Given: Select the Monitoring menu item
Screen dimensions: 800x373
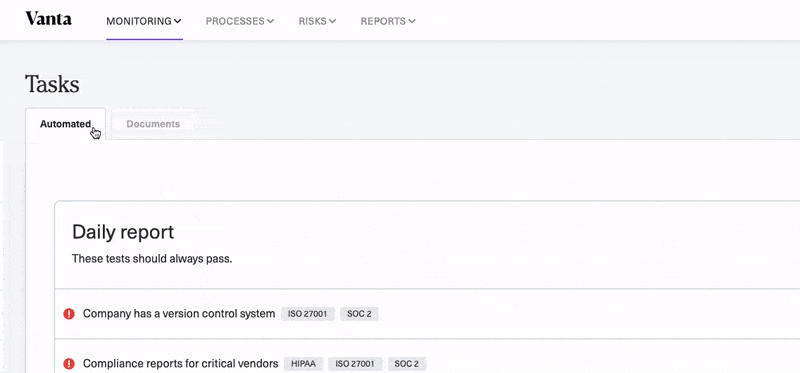Looking at the screenshot, I should 144,21.
